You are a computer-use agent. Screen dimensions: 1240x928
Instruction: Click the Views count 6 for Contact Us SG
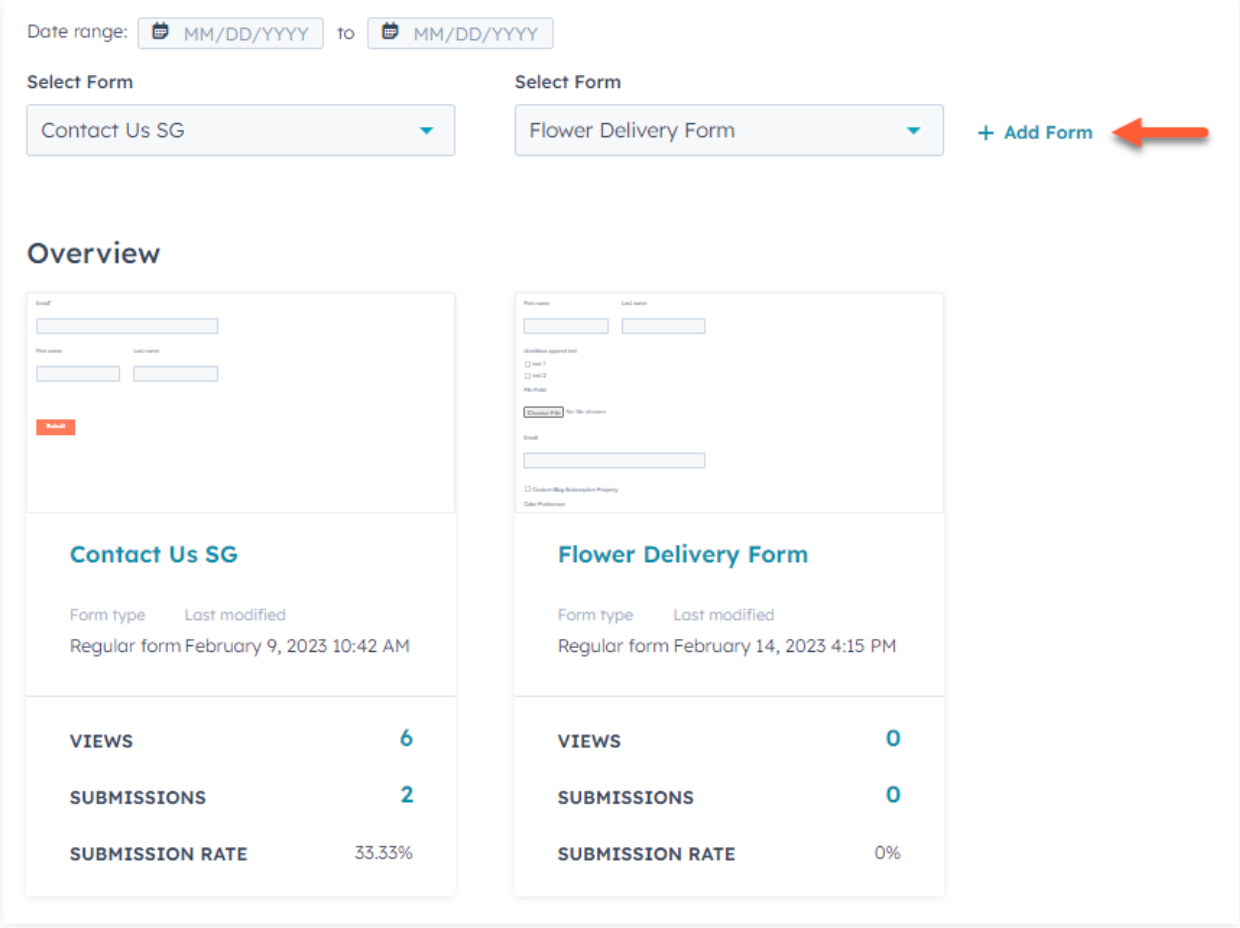[x=406, y=738]
